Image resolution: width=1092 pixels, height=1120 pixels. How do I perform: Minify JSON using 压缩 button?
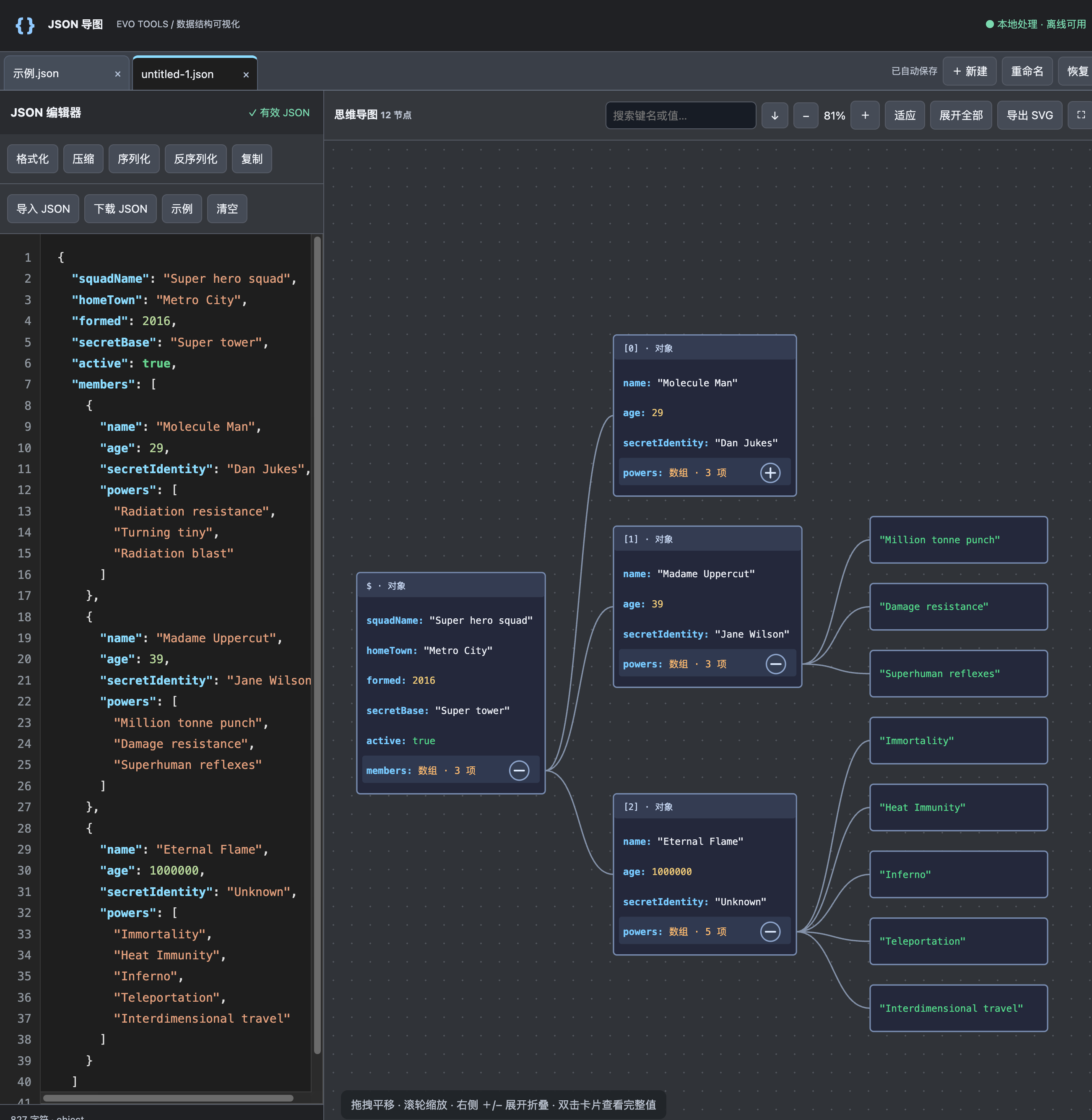pyautogui.click(x=83, y=159)
